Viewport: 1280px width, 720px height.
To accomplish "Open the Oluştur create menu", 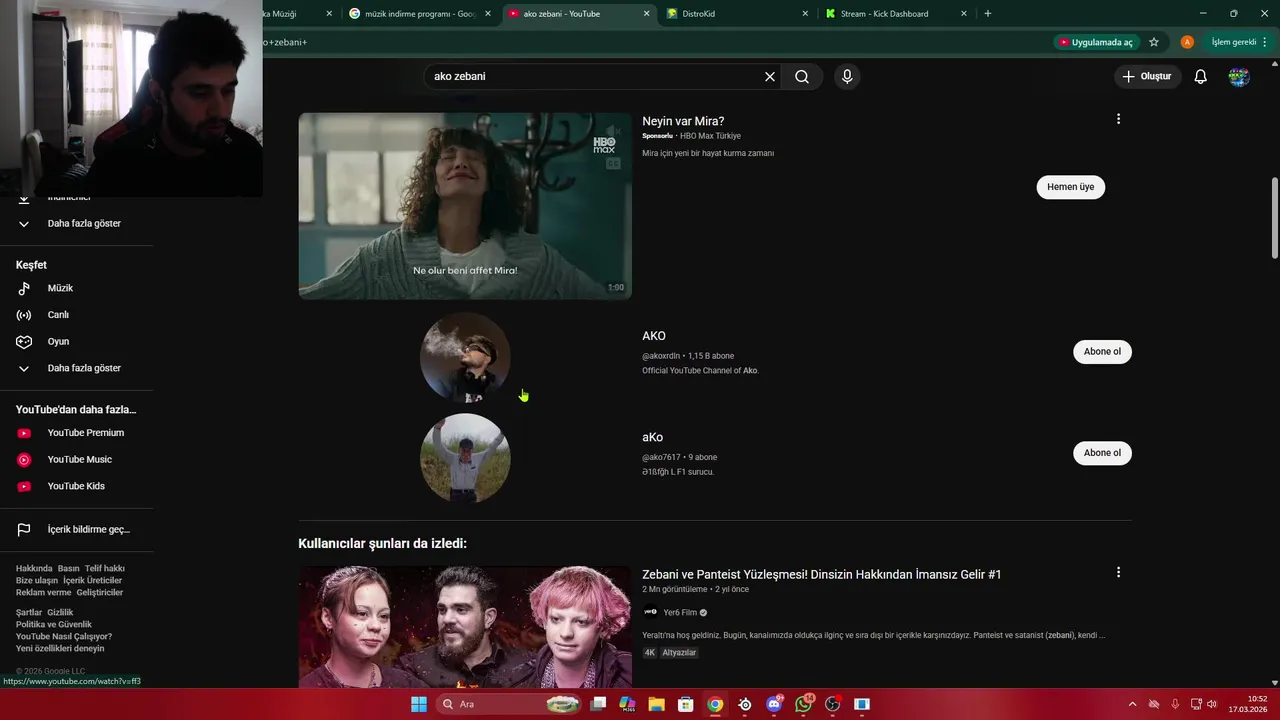I will pos(1148,76).
